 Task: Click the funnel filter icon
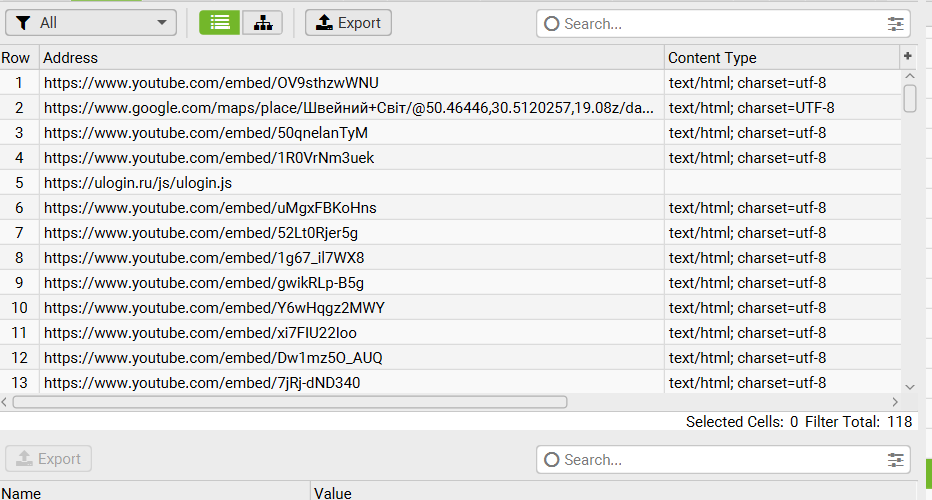(23, 23)
